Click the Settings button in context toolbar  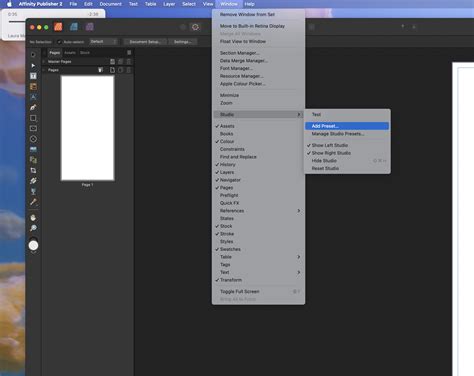(x=182, y=42)
